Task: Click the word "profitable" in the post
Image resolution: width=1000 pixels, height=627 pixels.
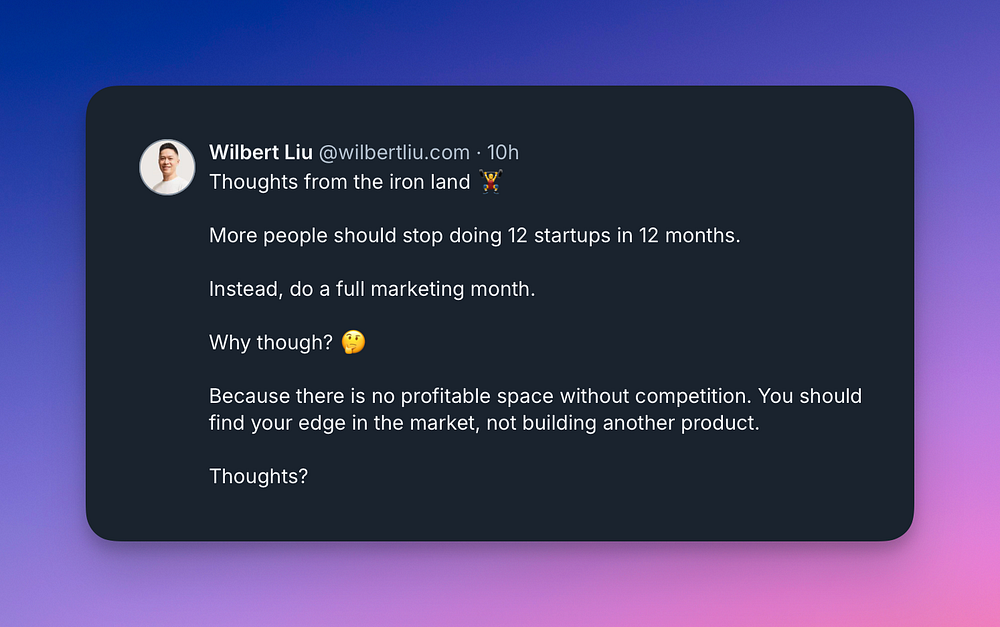Action: 477,396
